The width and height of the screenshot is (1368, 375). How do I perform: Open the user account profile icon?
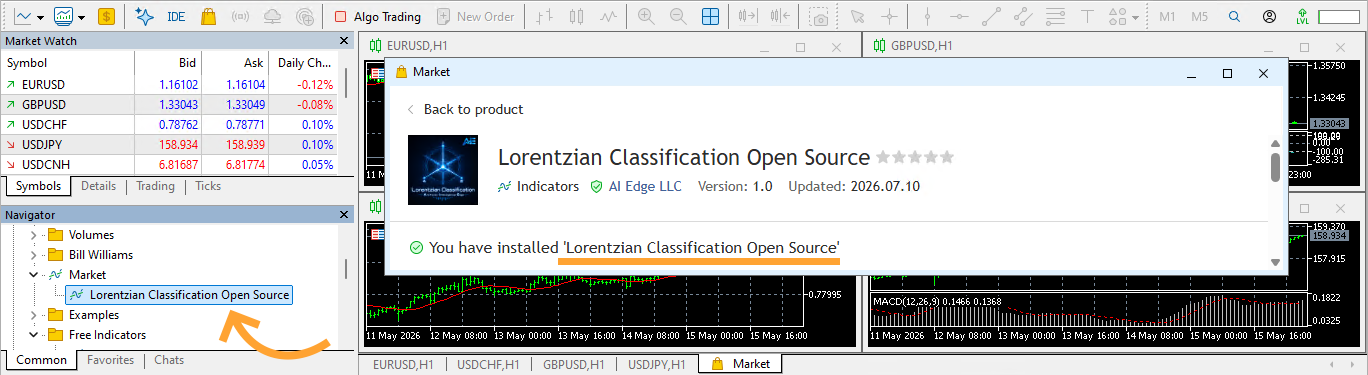[x=1270, y=17]
